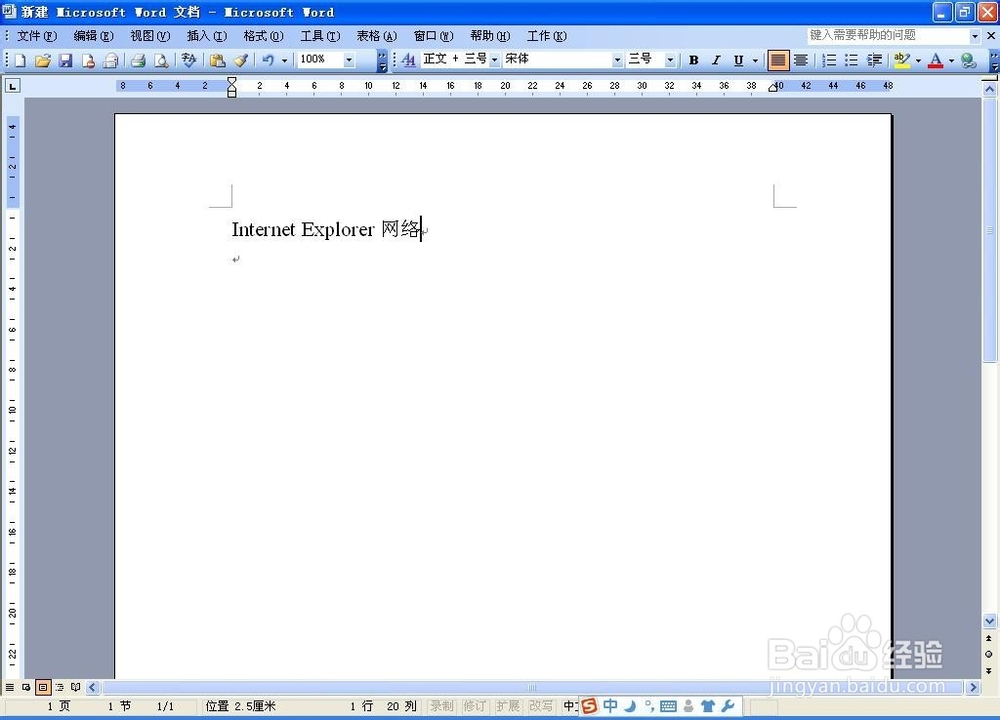Click the indent icon
Screen dimensions: 1000x720
[x=874, y=61]
